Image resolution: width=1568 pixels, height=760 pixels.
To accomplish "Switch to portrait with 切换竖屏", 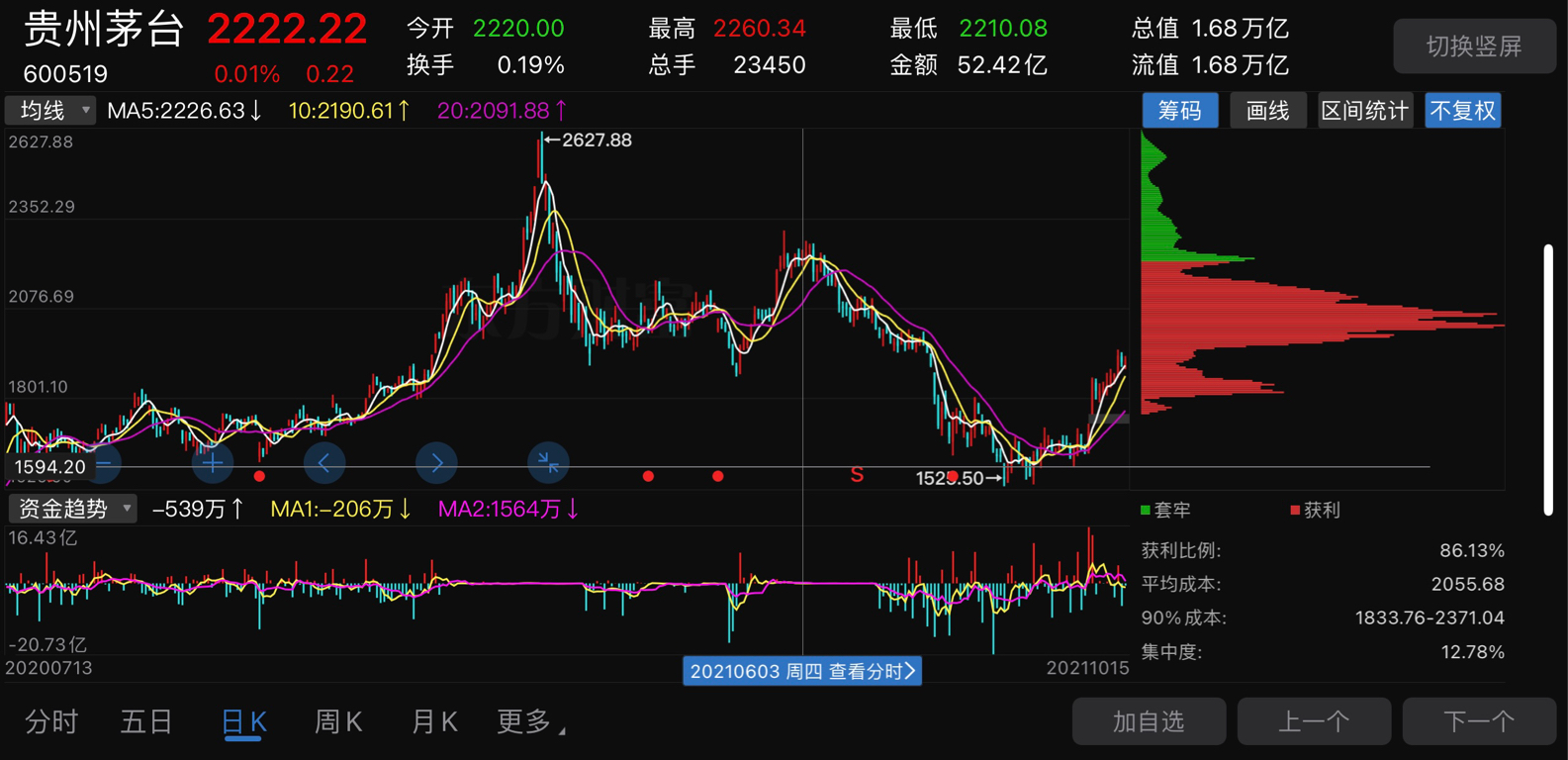I will (x=1474, y=47).
